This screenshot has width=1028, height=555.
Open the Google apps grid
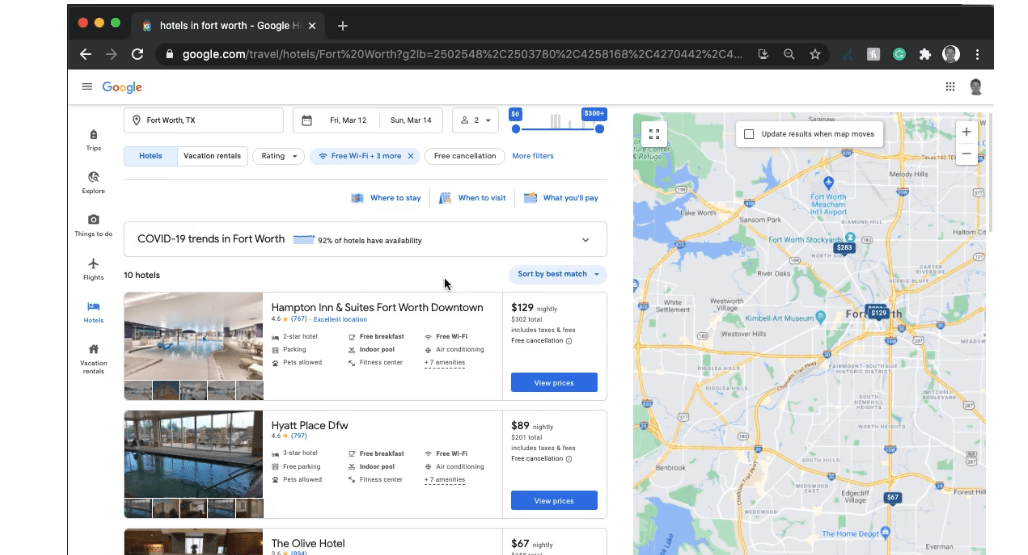(950, 86)
